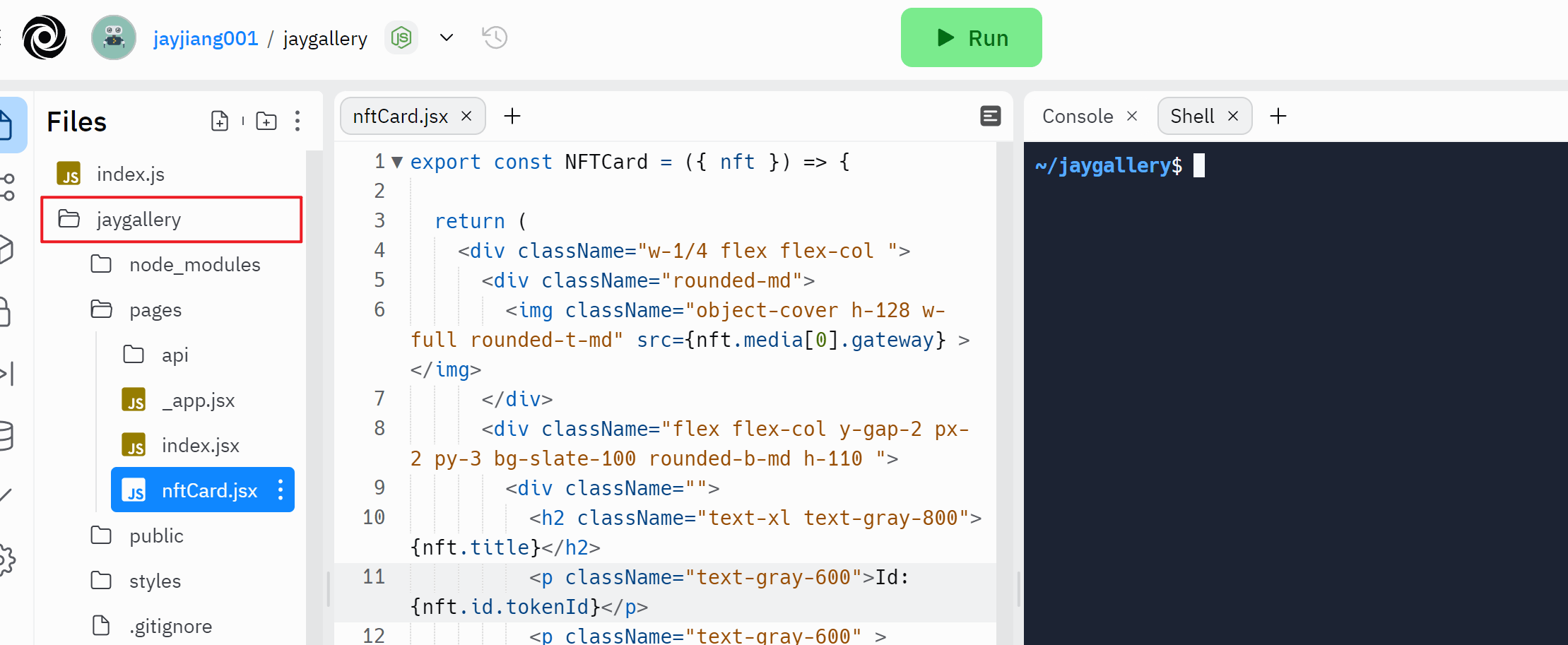Close the Shell tab
This screenshot has width=1568, height=645.
tap(1233, 116)
